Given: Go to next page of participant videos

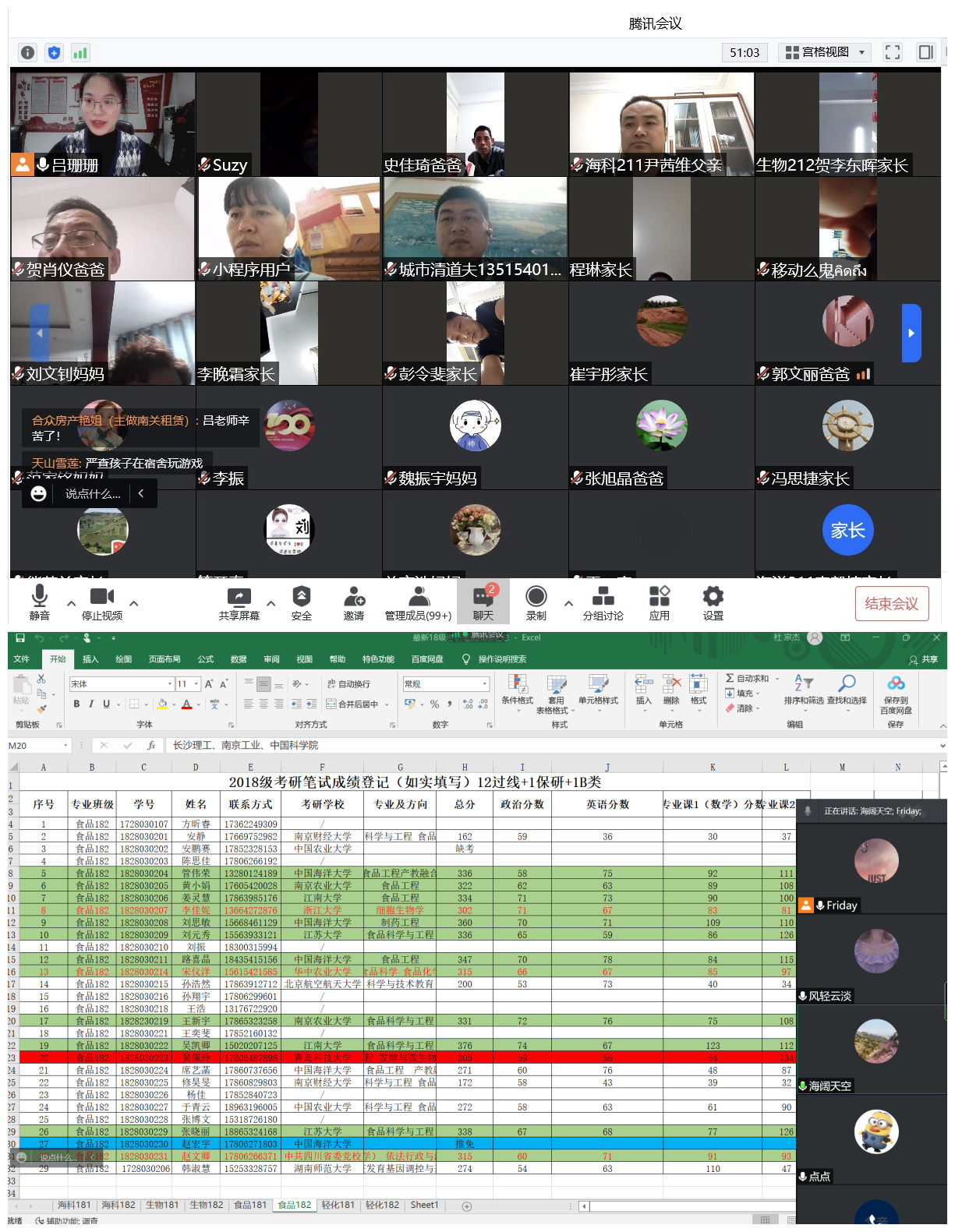Looking at the screenshot, I should coord(911,333).
